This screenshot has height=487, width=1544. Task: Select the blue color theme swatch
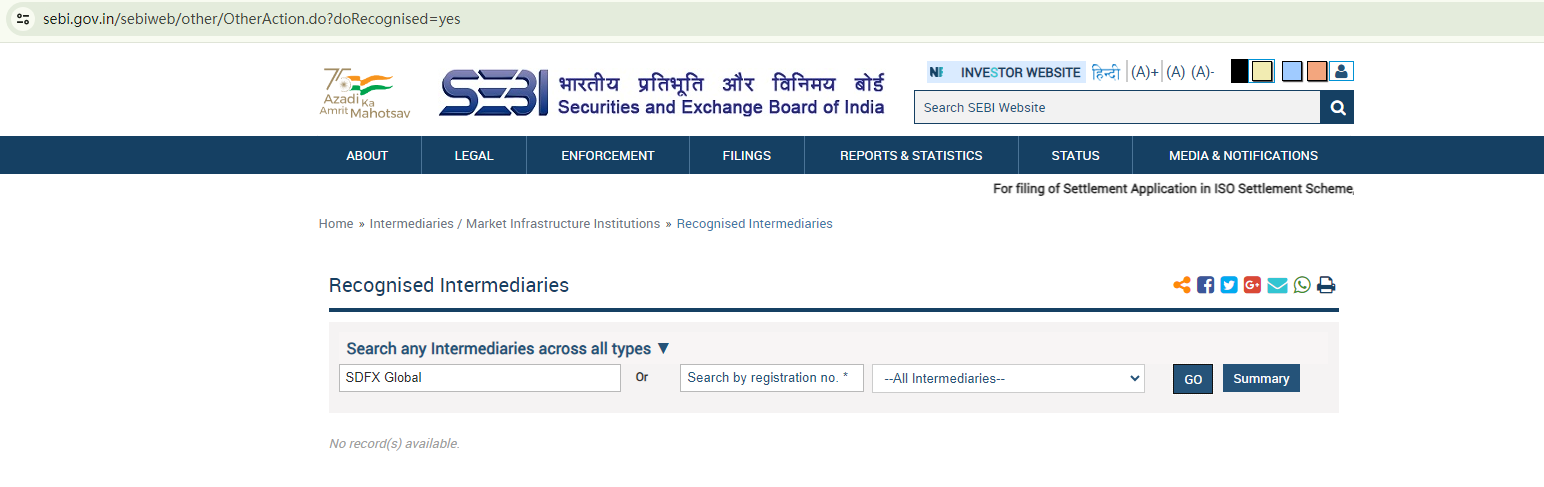(x=1292, y=71)
